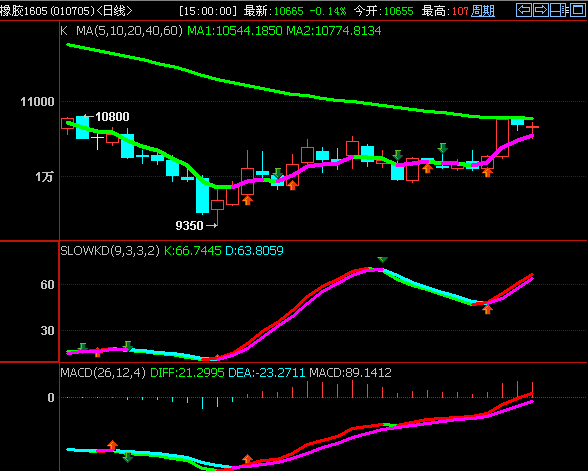Select the K:66.7445 value
The width and height of the screenshot is (588, 471).
click(x=193, y=250)
